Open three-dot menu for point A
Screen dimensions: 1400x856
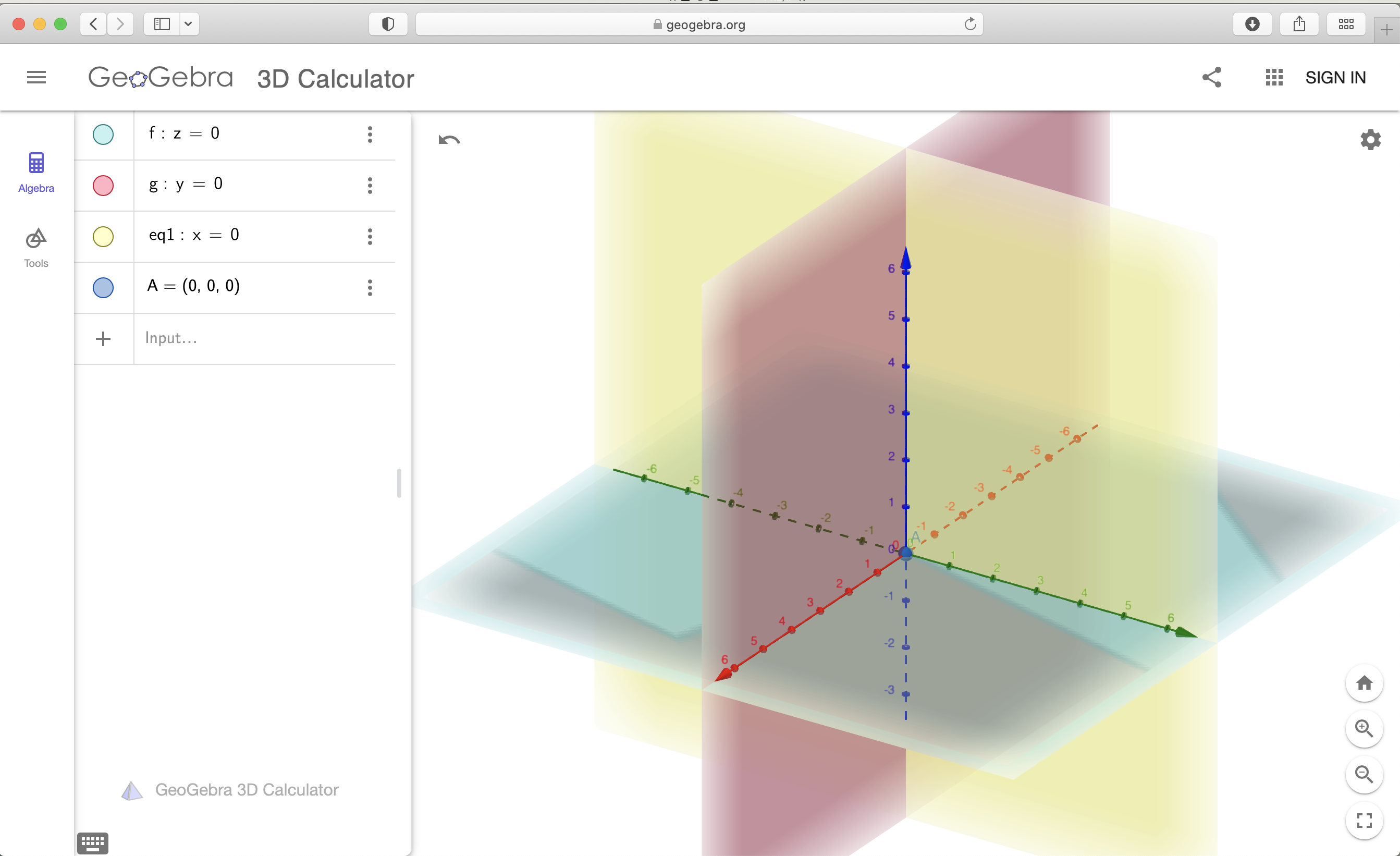coord(370,288)
